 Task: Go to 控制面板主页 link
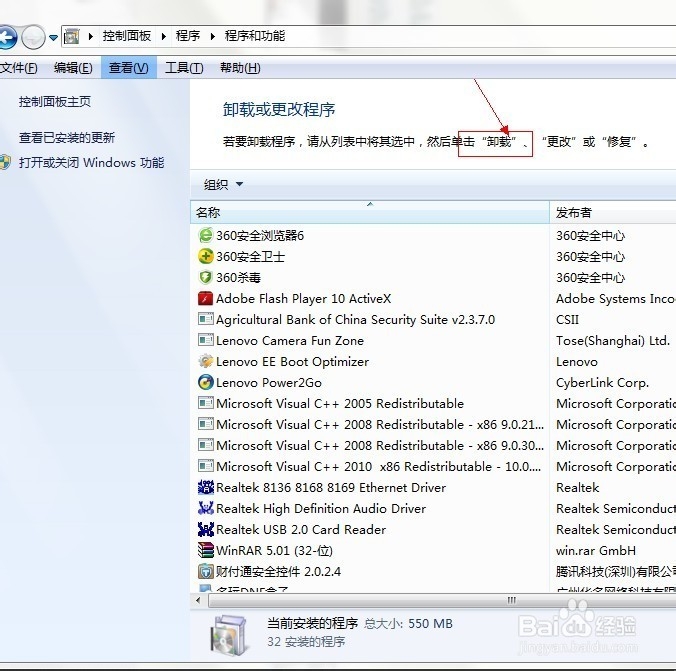55,102
